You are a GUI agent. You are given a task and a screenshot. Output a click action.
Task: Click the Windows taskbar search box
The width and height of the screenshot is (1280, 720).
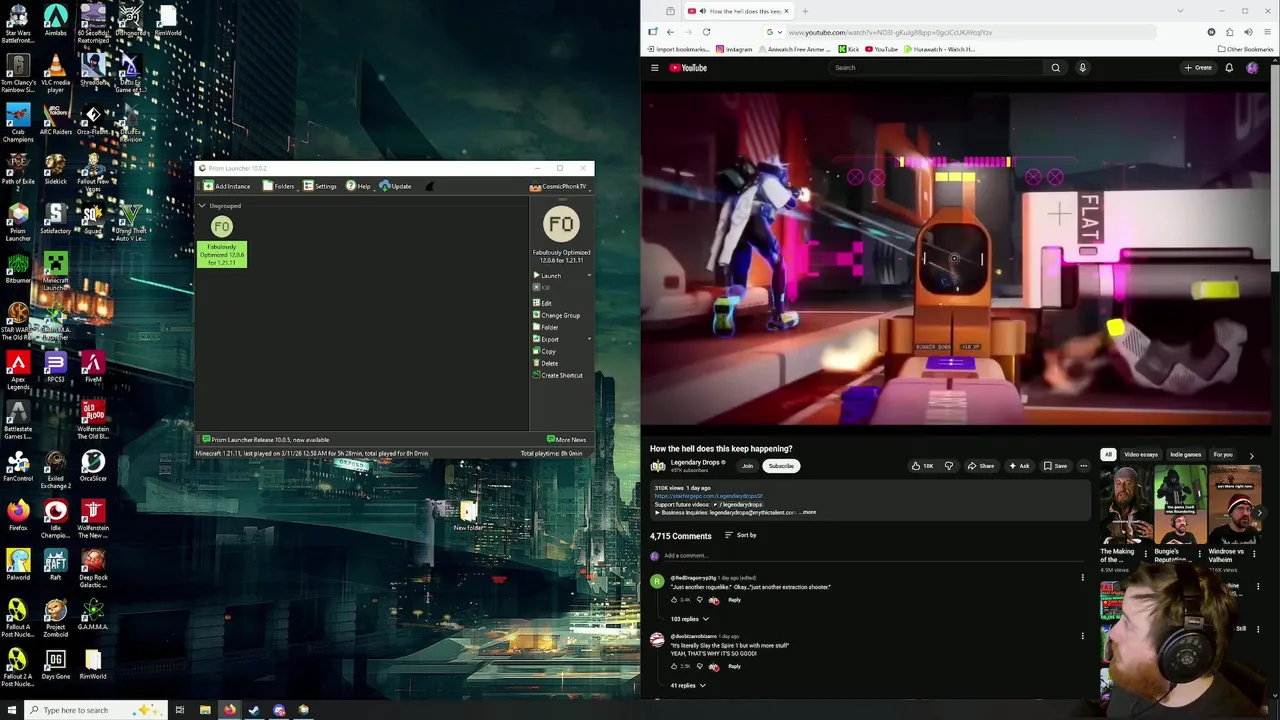[95, 710]
